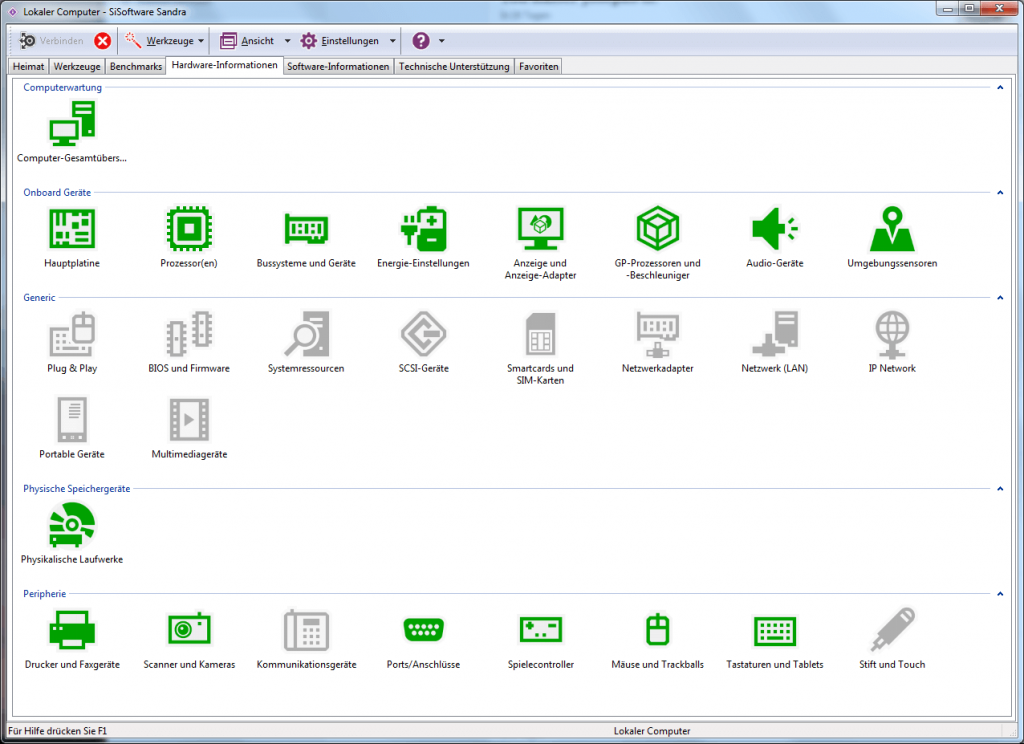This screenshot has width=1024, height=744.
Task: Open the Audio-Geräte icon
Action: 774,230
